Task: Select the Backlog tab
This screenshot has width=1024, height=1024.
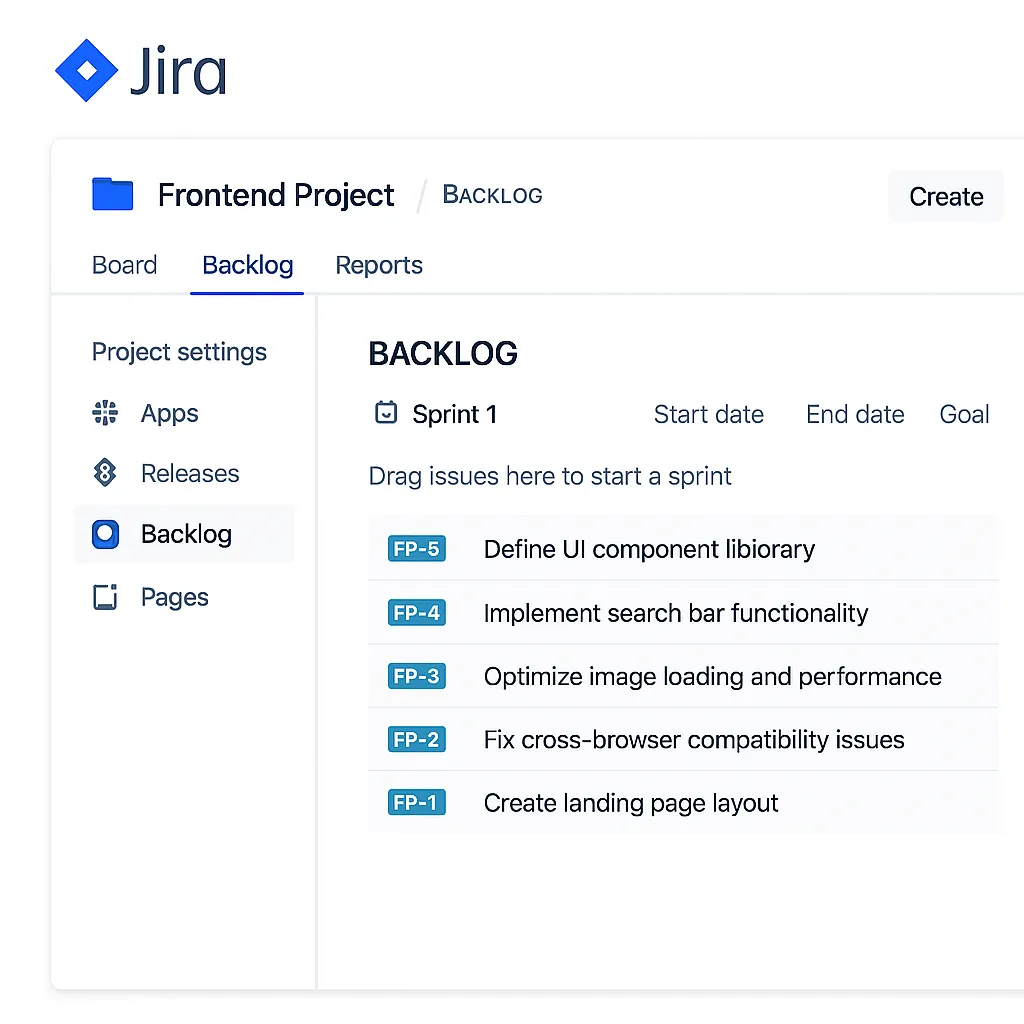Action: click(248, 266)
